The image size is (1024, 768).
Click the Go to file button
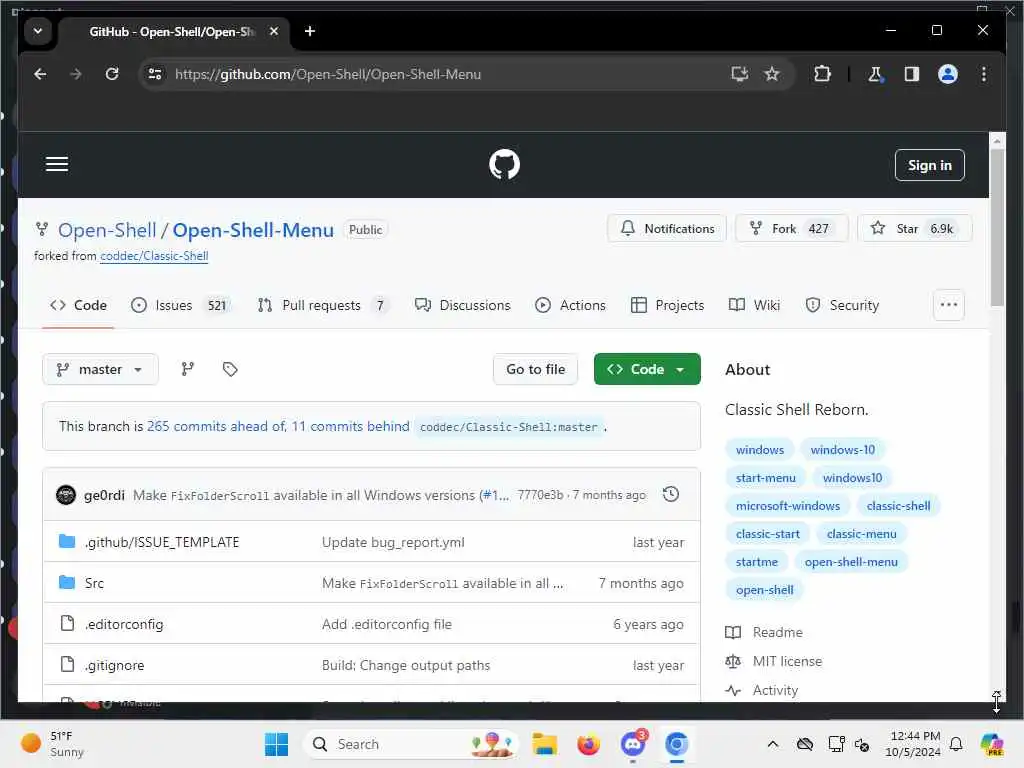pos(536,369)
